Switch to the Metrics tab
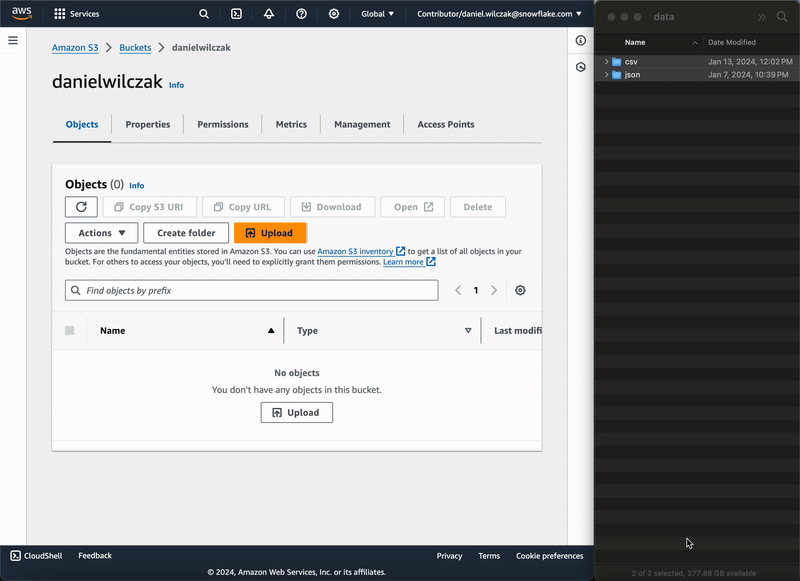This screenshot has width=800, height=581. [x=291, y=125]
